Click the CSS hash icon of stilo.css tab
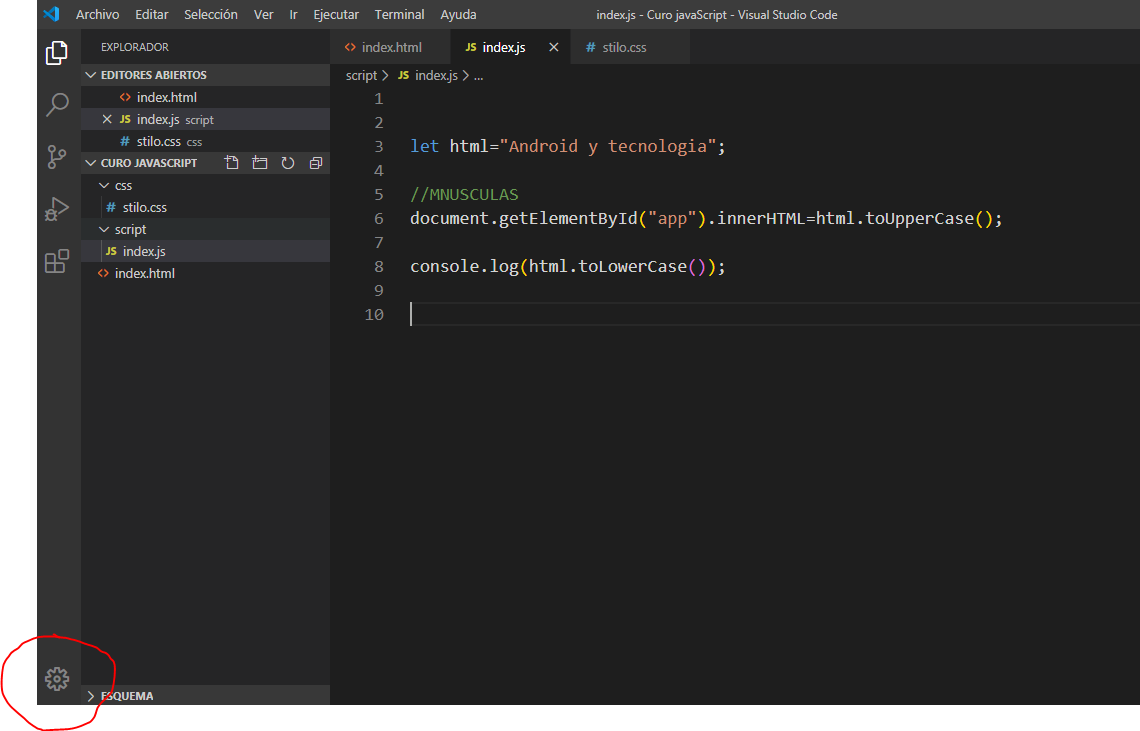The width and height of the screenshot is (1140, 731). (590, 47)
